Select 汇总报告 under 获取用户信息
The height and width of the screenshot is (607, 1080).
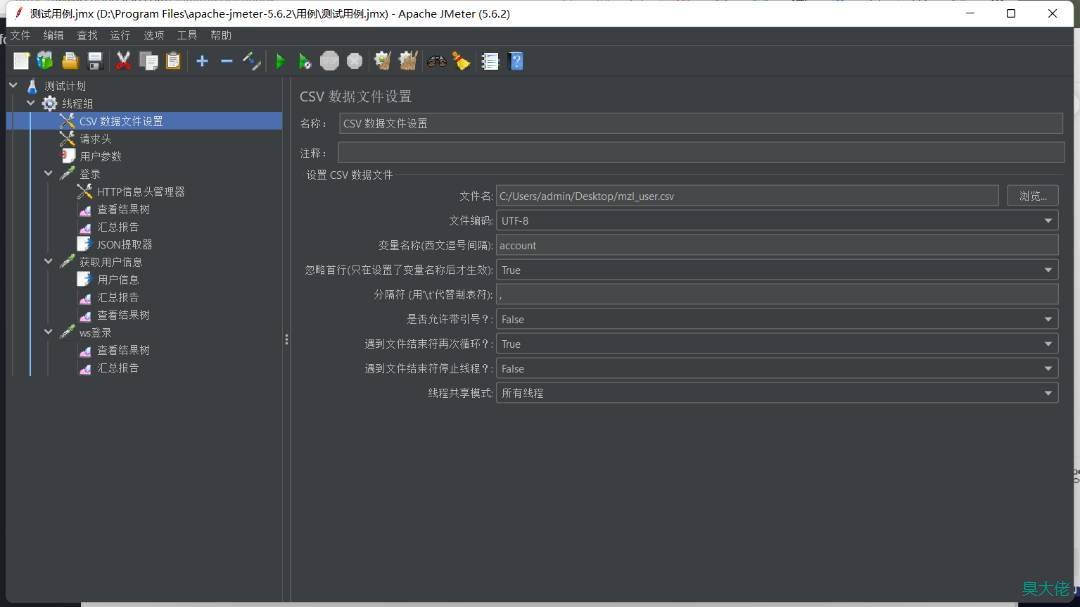pyautogui.click(x=118, y=298)
